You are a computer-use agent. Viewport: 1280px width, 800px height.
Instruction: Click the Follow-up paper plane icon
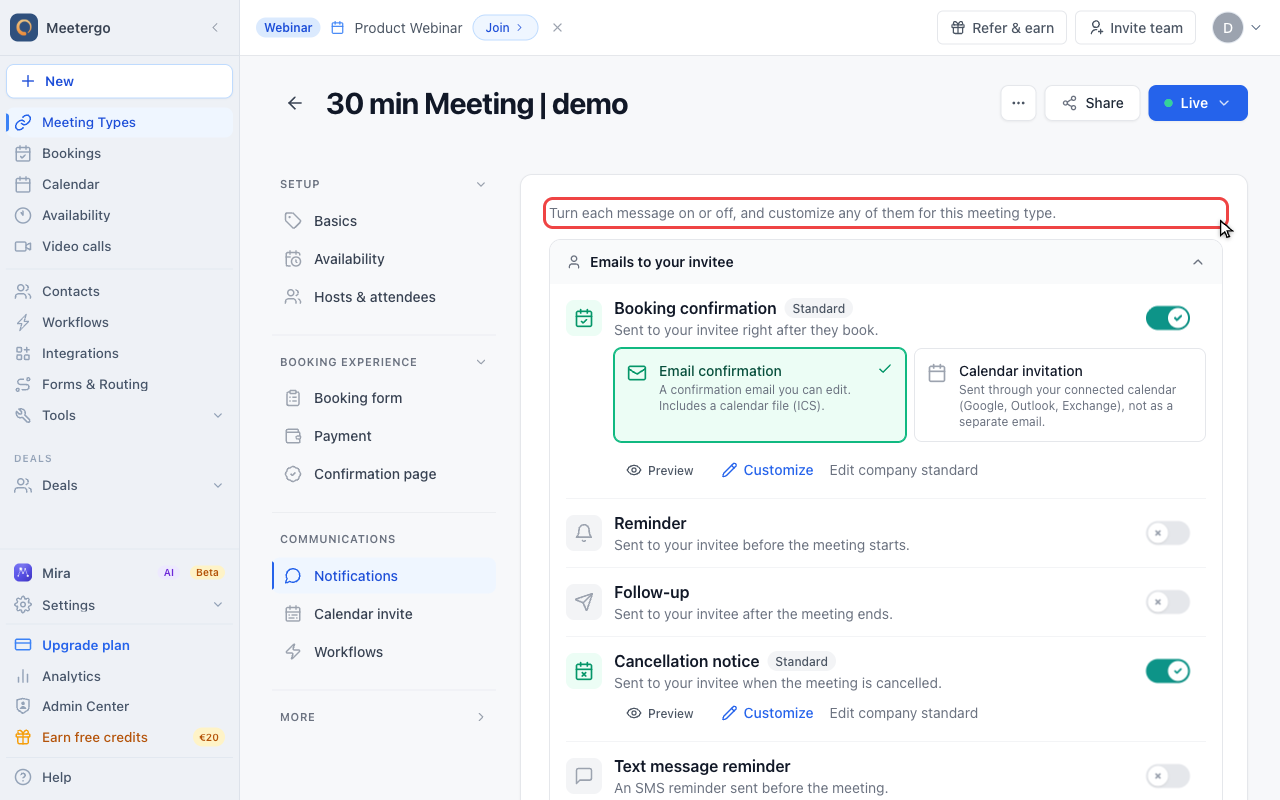tap(584, 602)
